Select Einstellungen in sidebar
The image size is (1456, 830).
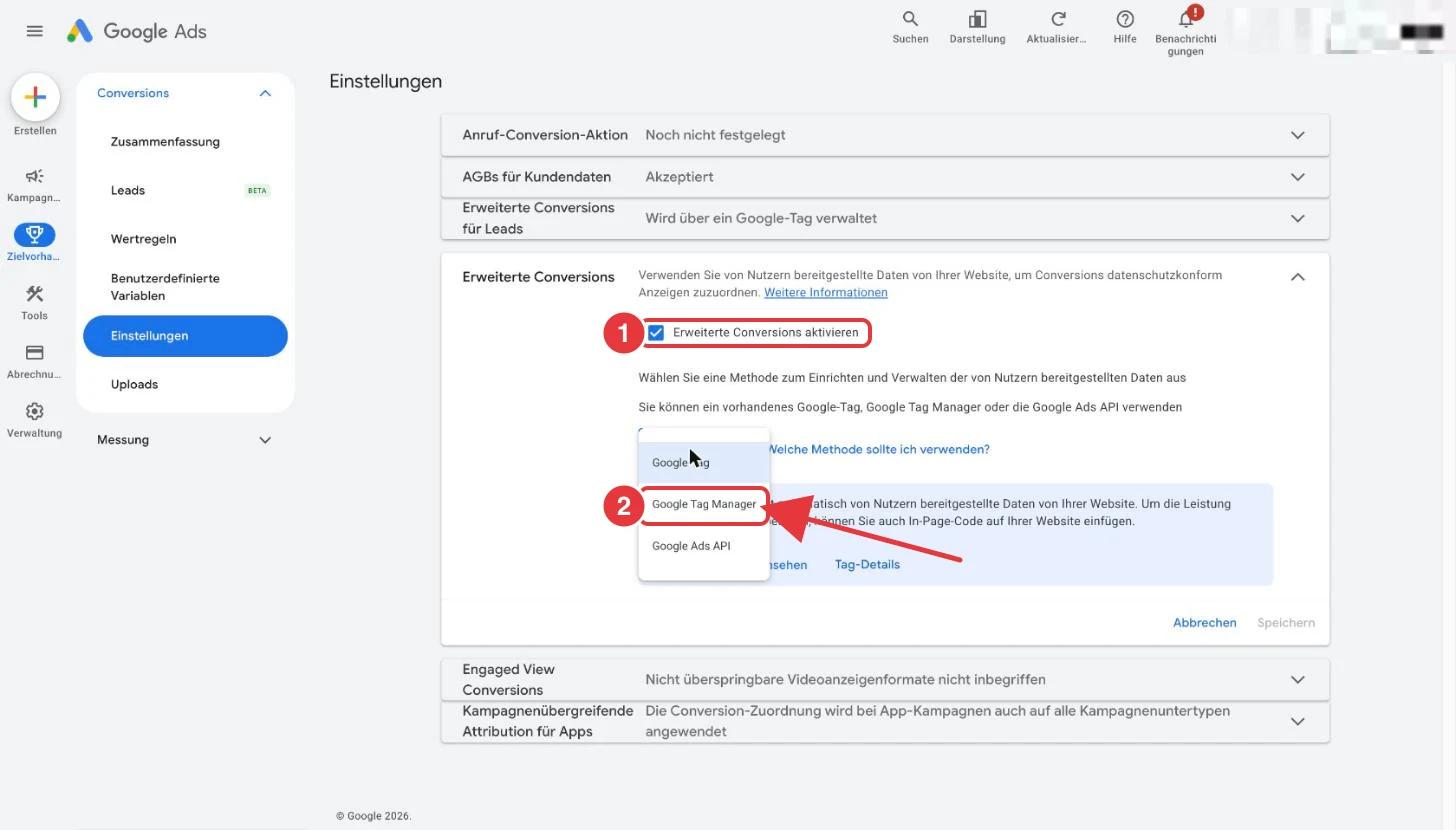[185, 336]
